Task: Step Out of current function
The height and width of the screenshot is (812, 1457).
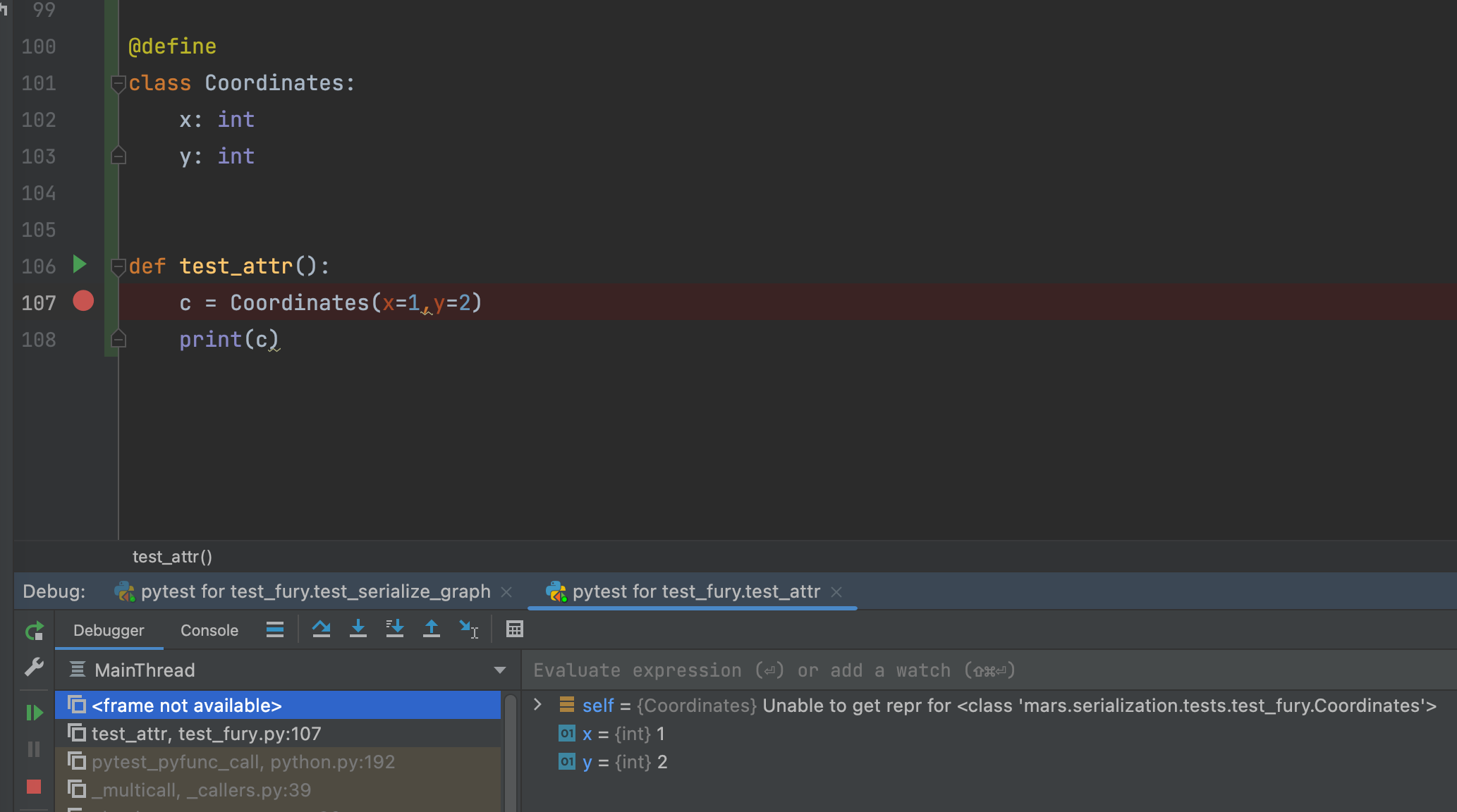Action: pos(432,629)
